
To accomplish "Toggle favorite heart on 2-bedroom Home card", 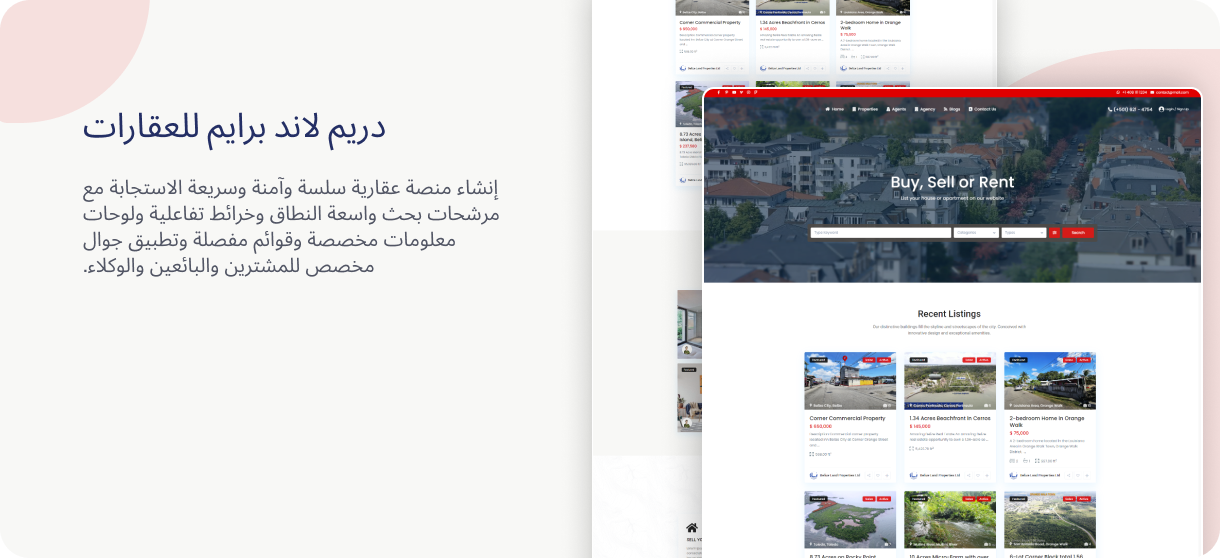I will [x=1077, y=475].
